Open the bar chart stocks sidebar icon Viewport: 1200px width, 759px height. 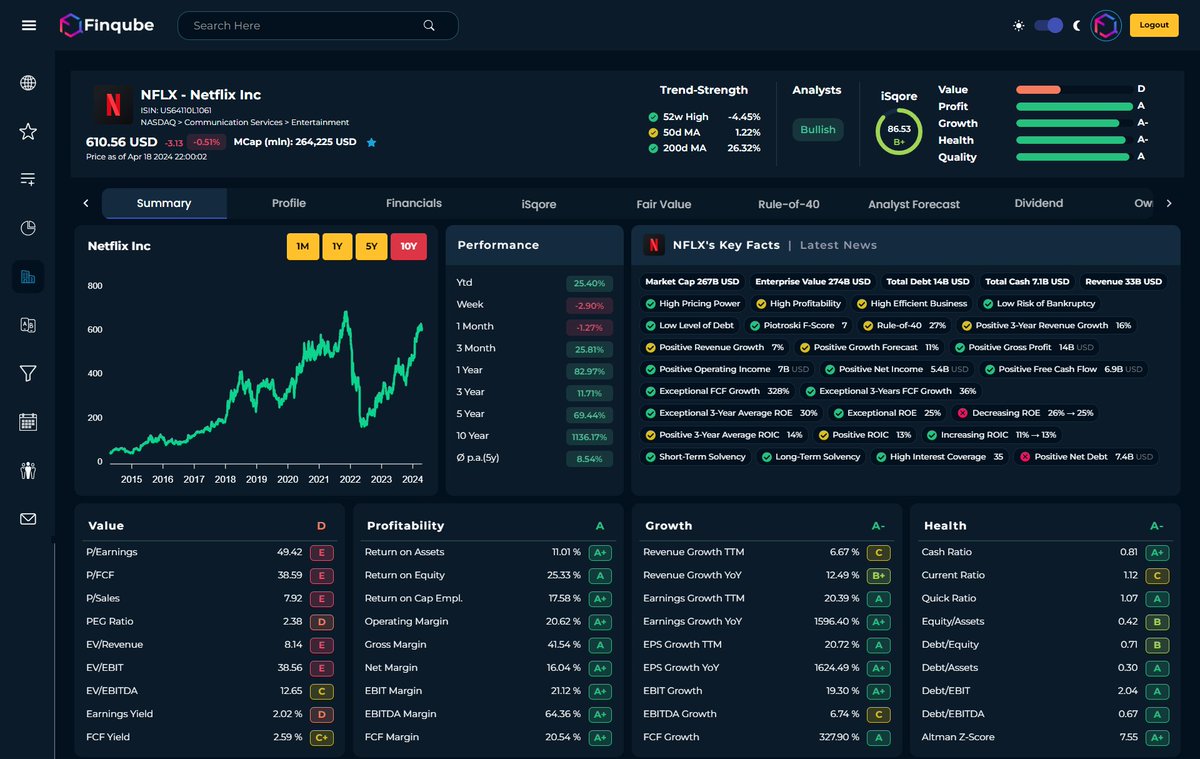coord(28,276)
